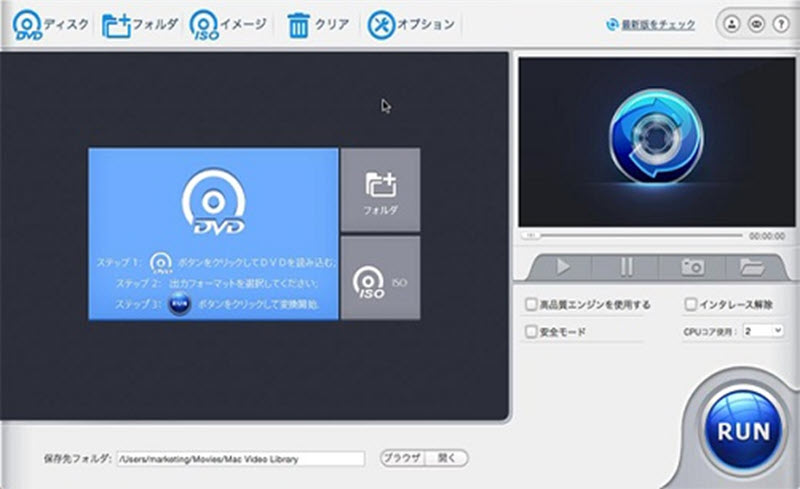Click the snapshot camera icon
Viewport: 800px width, 489px height.
(x=691, y=267)
